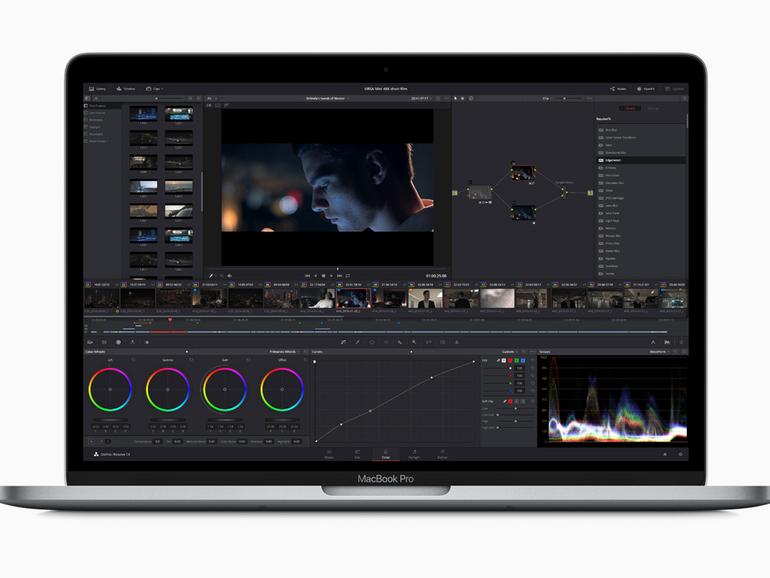Open the Motion Effects palette icon
Viewport: 770px width, 578px height.
[x=147, y=342]
